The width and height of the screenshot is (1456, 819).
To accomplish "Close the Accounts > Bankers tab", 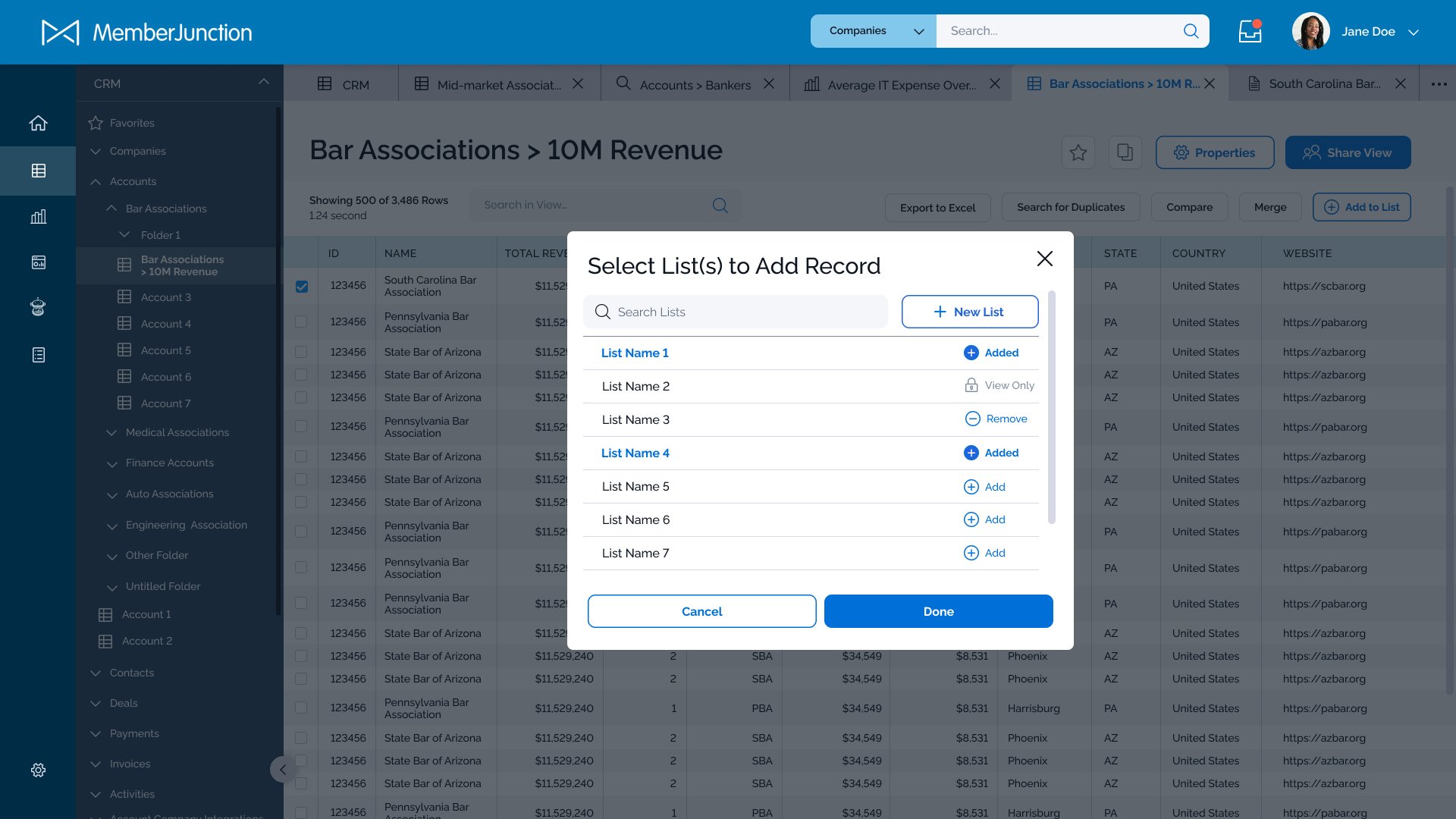I will [769, 83].
